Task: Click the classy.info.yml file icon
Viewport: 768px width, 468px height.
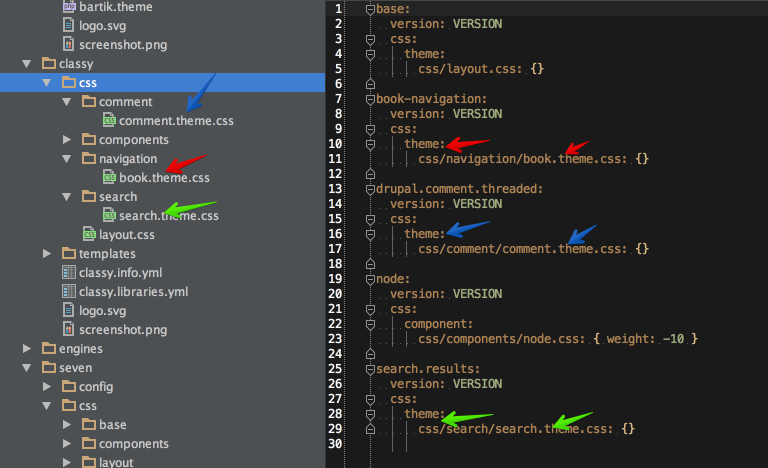Action: click(x=69, y=272)
